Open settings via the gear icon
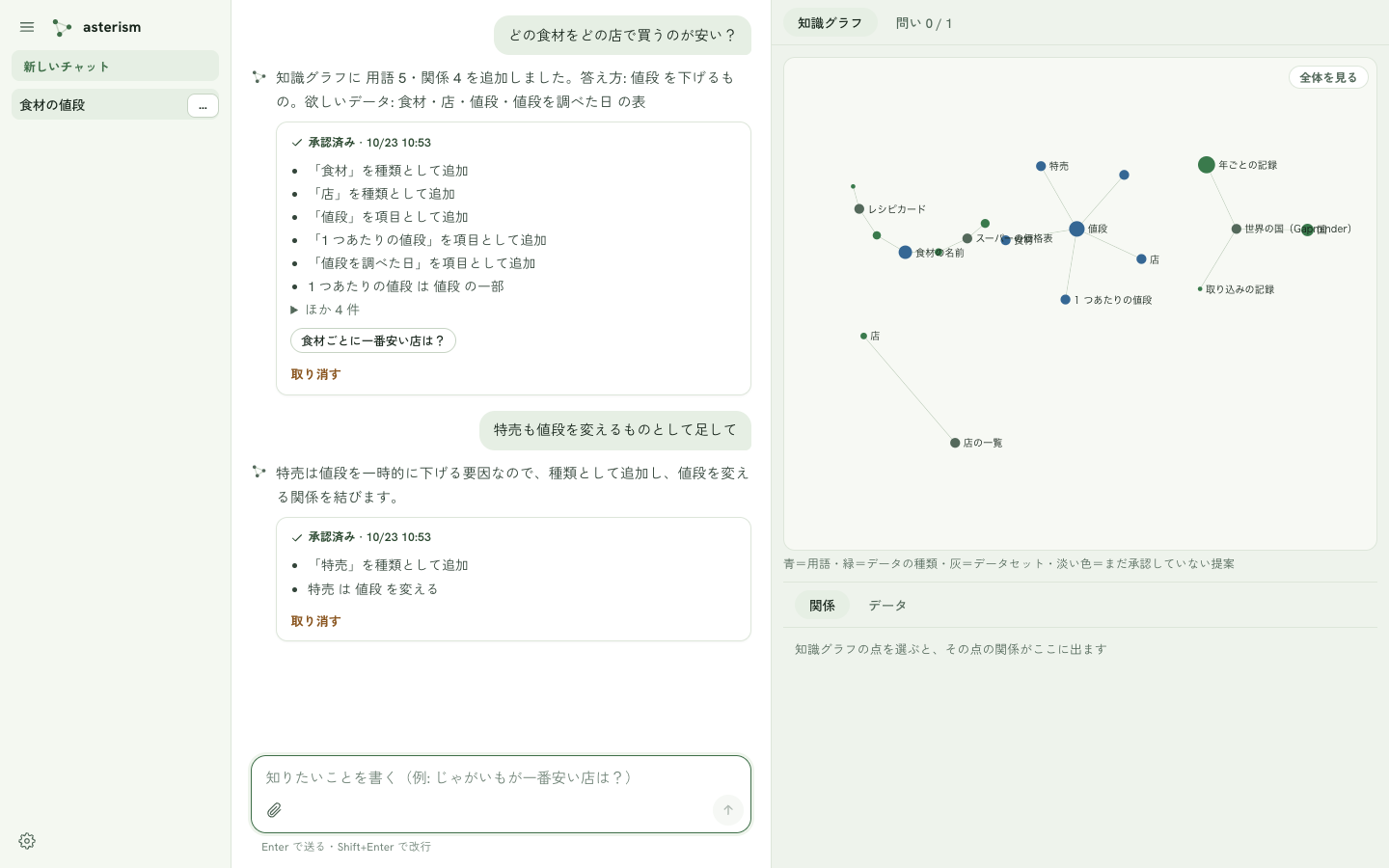Viewport: 1389px width, 868px height. [x=27, y=841]
